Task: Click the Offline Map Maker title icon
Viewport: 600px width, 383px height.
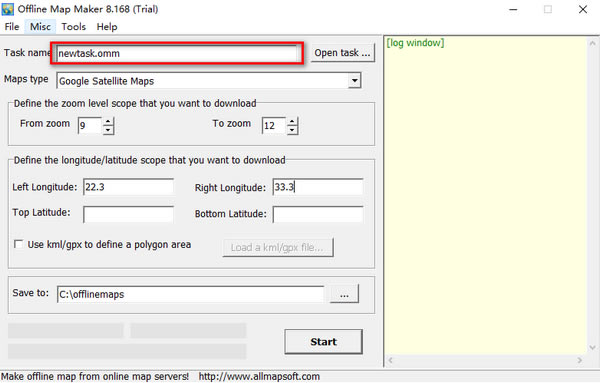Action: [8, 9]
